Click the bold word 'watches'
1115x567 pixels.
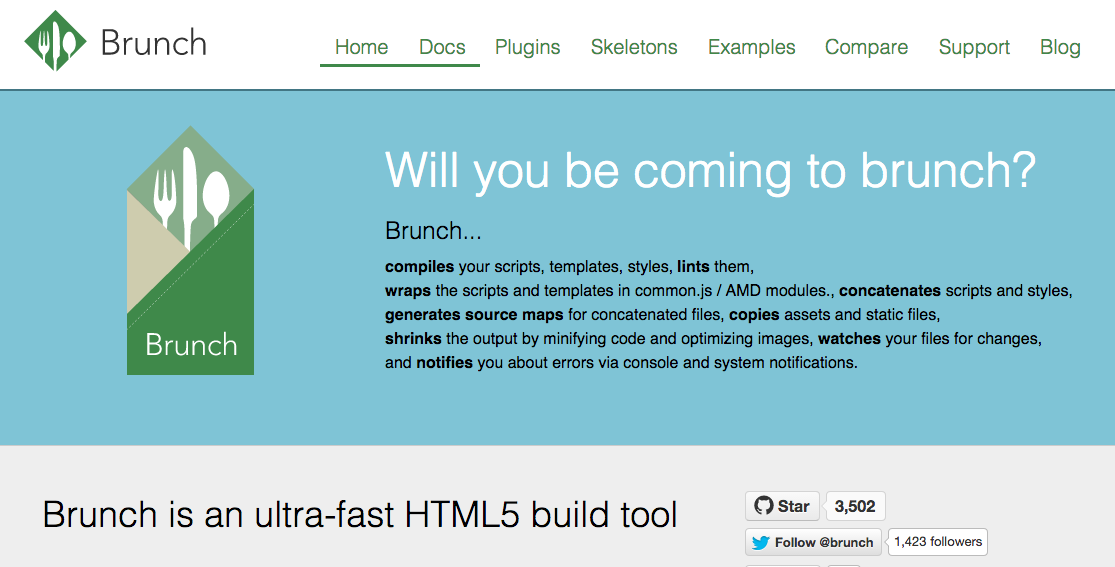[850, 339]
